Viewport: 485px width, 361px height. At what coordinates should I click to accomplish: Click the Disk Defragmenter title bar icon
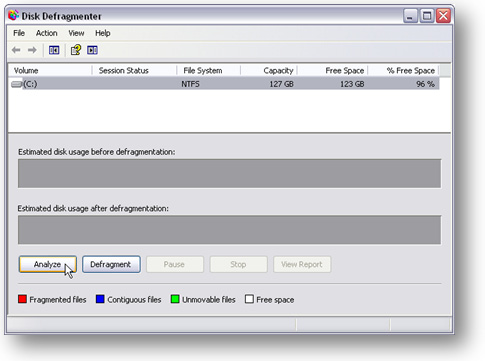coord(13,15)
